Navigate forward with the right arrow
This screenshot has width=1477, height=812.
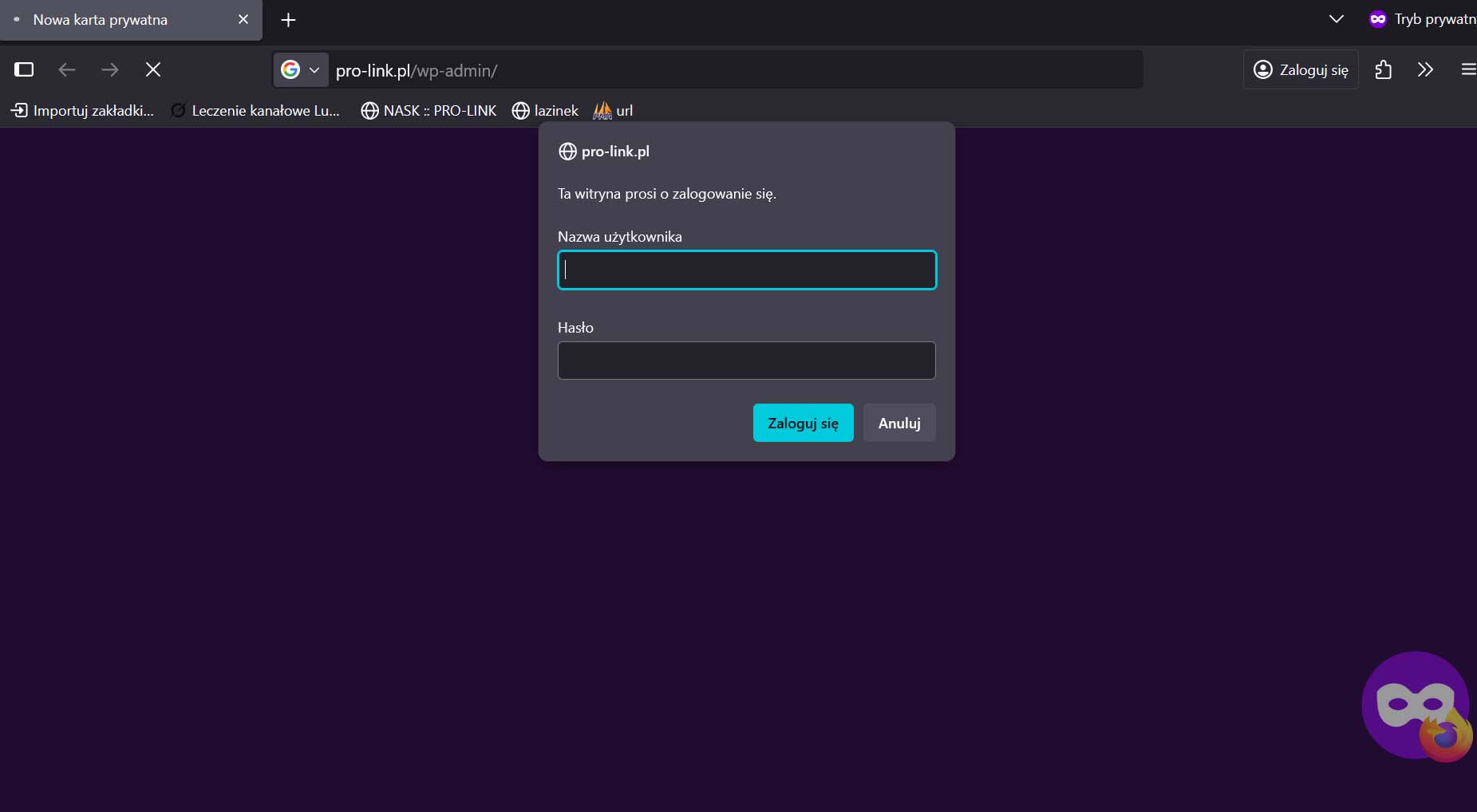[110, 70]
